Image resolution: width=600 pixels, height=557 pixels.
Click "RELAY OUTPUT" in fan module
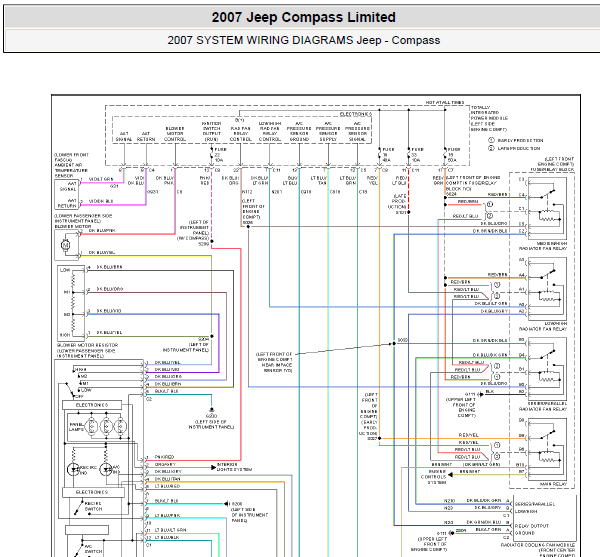[532, 526]
